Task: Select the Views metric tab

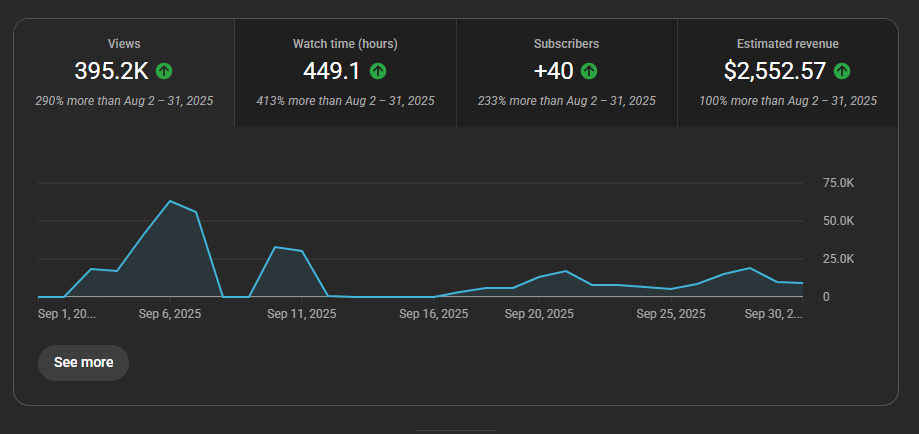Action: click(x=124, y=72)
